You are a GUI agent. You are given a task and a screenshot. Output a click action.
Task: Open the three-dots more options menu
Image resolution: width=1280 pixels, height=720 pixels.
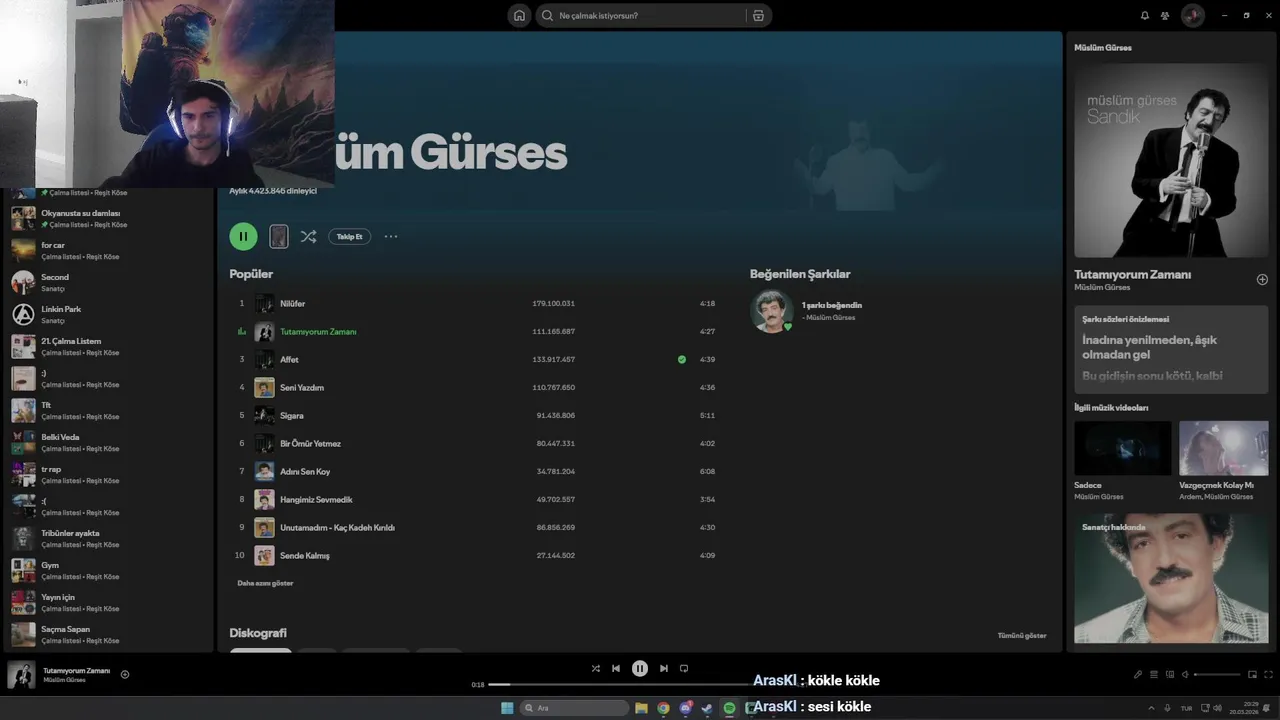(391, 237)
